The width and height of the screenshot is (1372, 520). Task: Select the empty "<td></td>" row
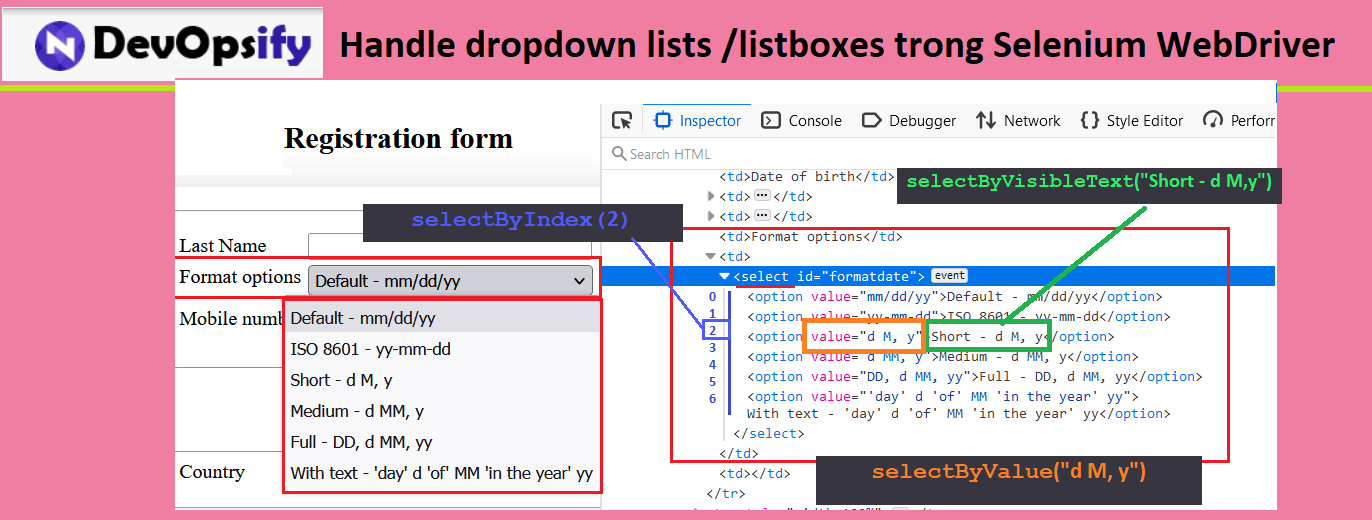(x=755, y=474)
